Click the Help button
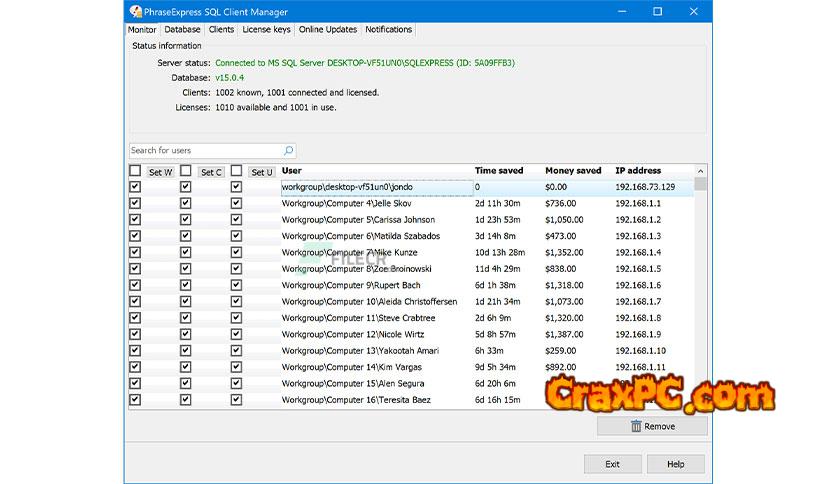This screenshot has width=836, height=484. 675,464
